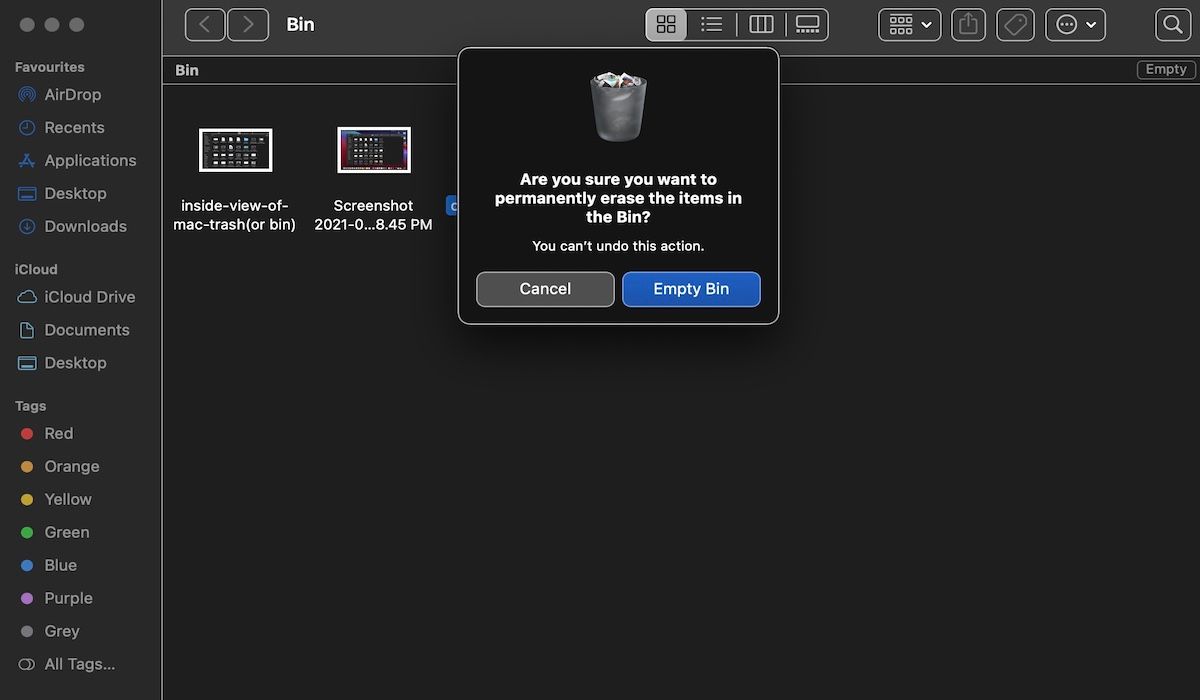This screenshot has width=1200, height=700.
Task: Switch to column view
Action: coord(761,24)
